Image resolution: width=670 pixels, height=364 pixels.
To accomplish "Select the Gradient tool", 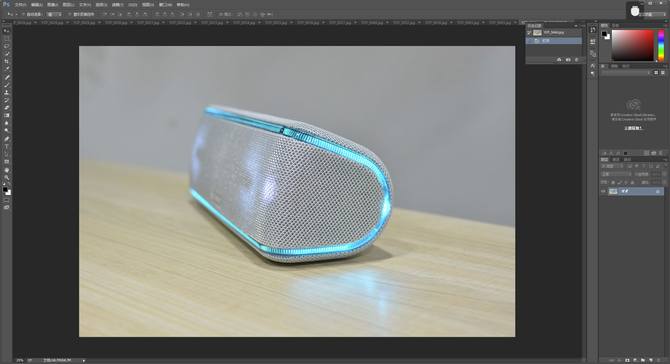I will coord(6,115).
